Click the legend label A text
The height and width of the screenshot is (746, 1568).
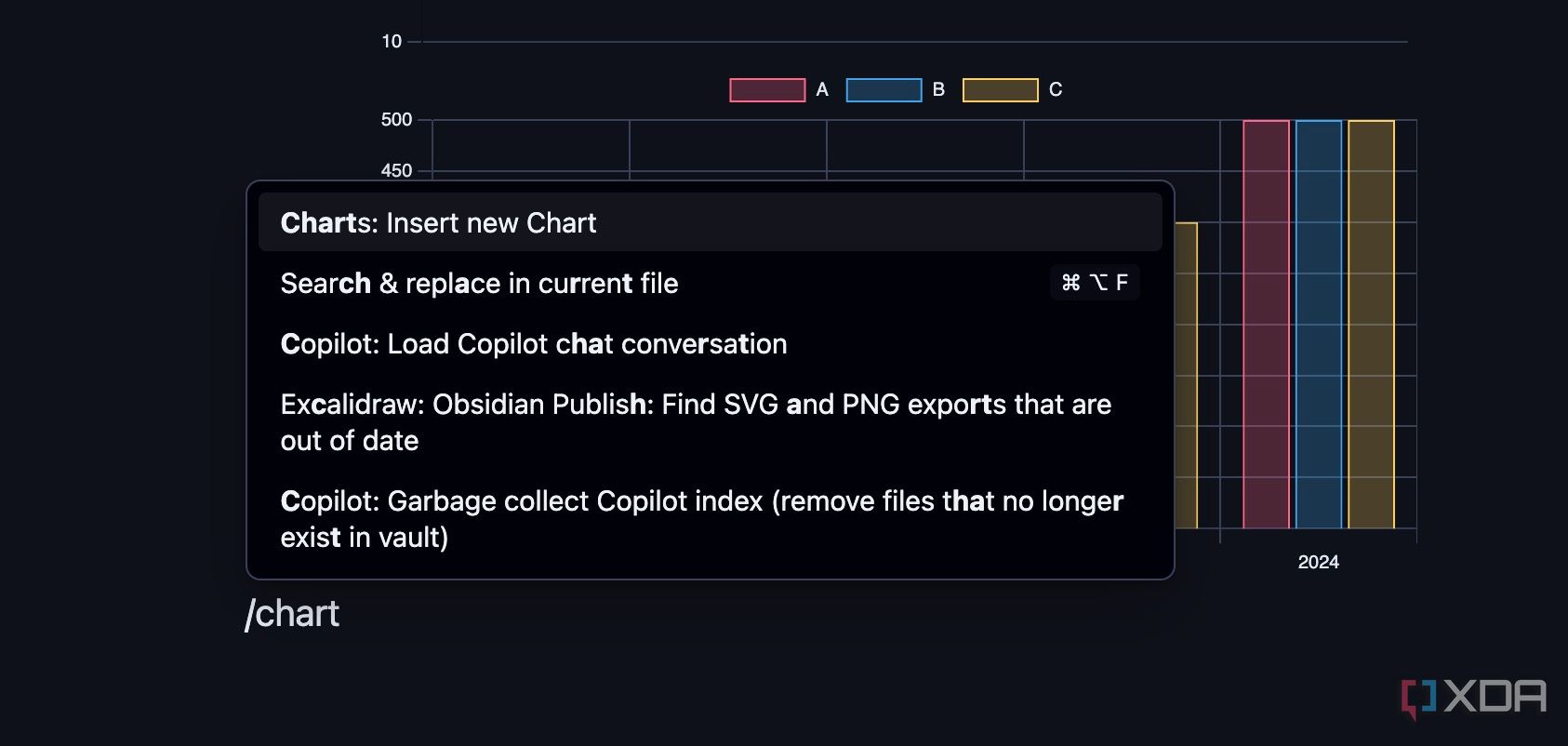pos(820,89)
